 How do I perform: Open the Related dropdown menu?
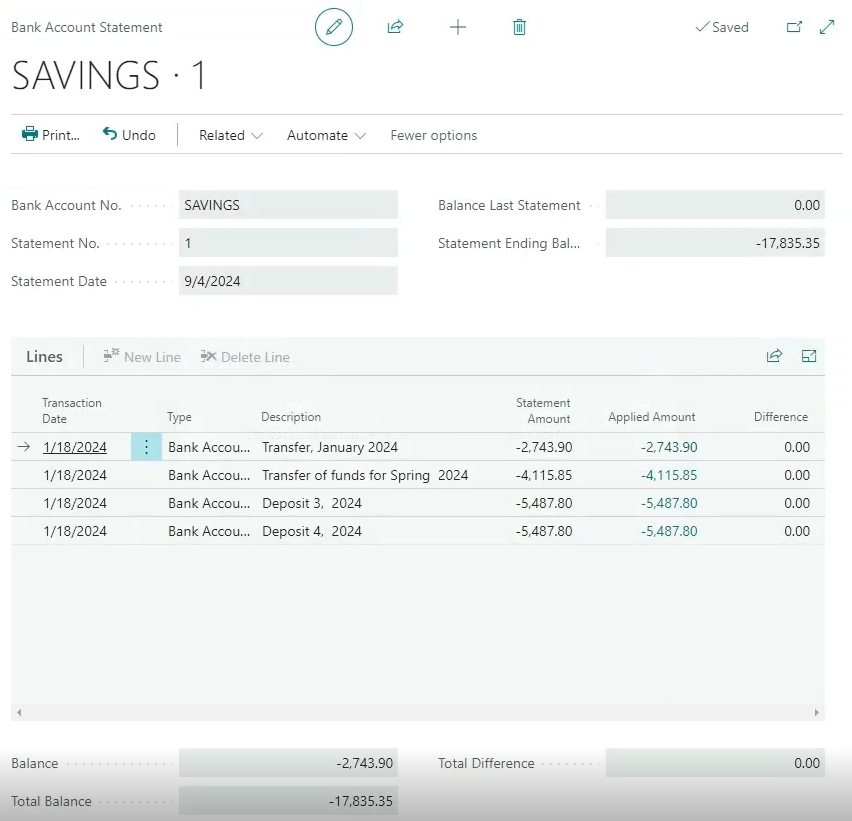[229, 134]
